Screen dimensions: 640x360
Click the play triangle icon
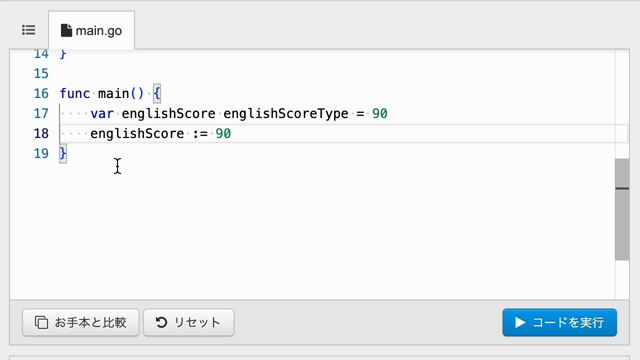[x=520, y=322]
